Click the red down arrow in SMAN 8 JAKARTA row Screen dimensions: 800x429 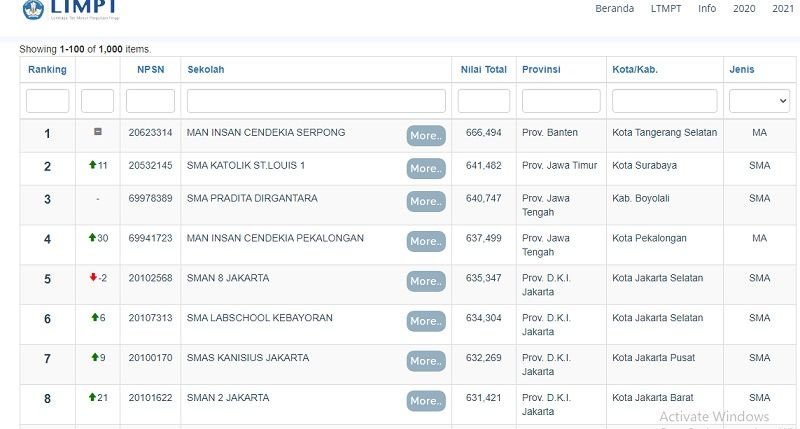pyautogui.click(x=93, y=277)
